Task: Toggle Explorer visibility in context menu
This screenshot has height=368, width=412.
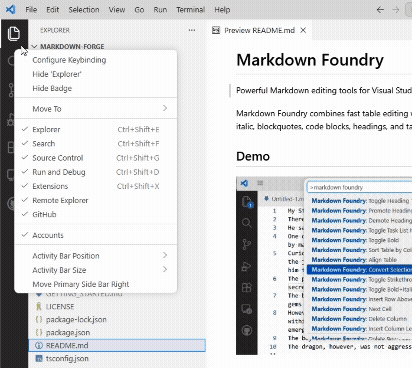Action: click(96, 129)
